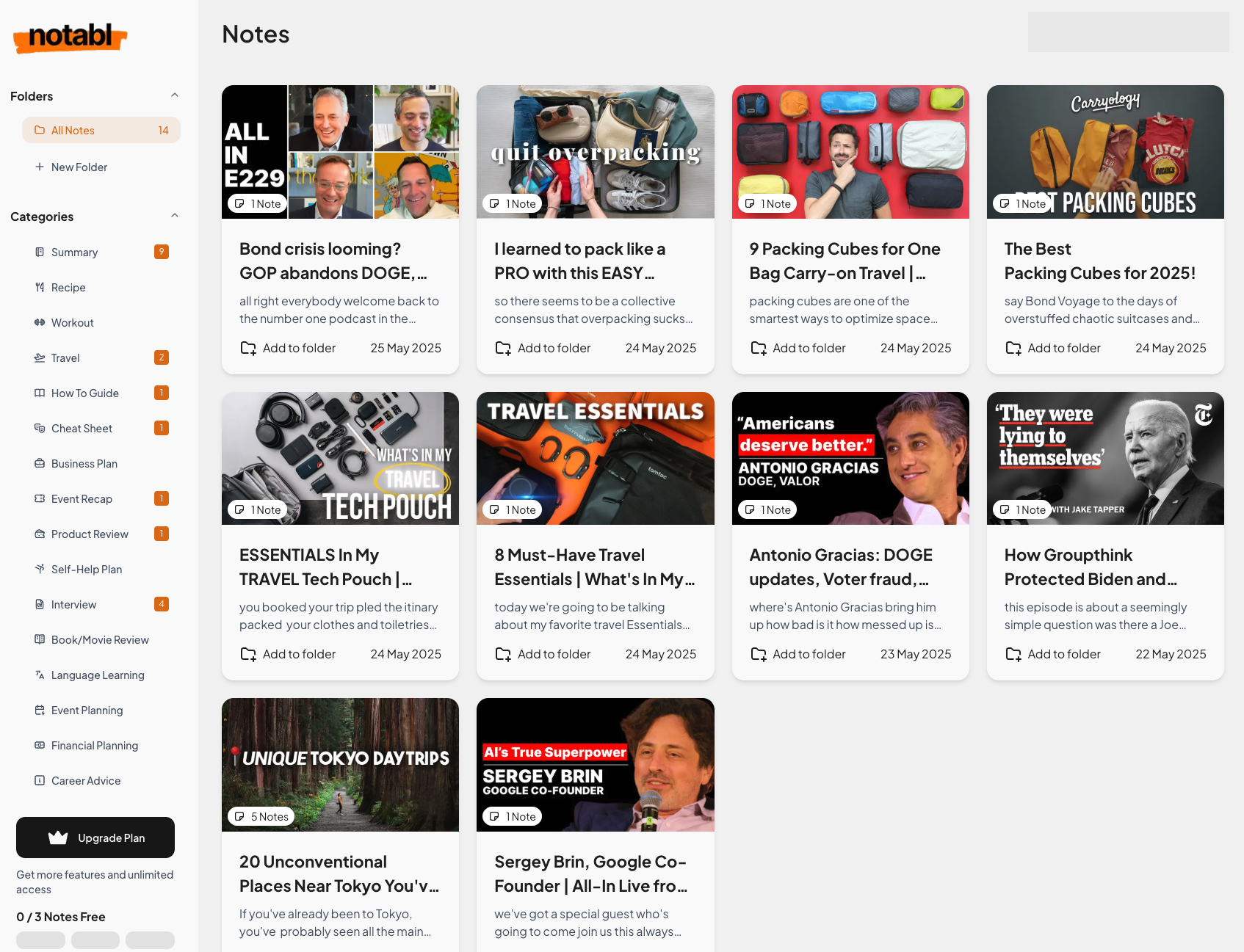Select the Interview category
Viewport: 1244px width, 952px height.
101,604
